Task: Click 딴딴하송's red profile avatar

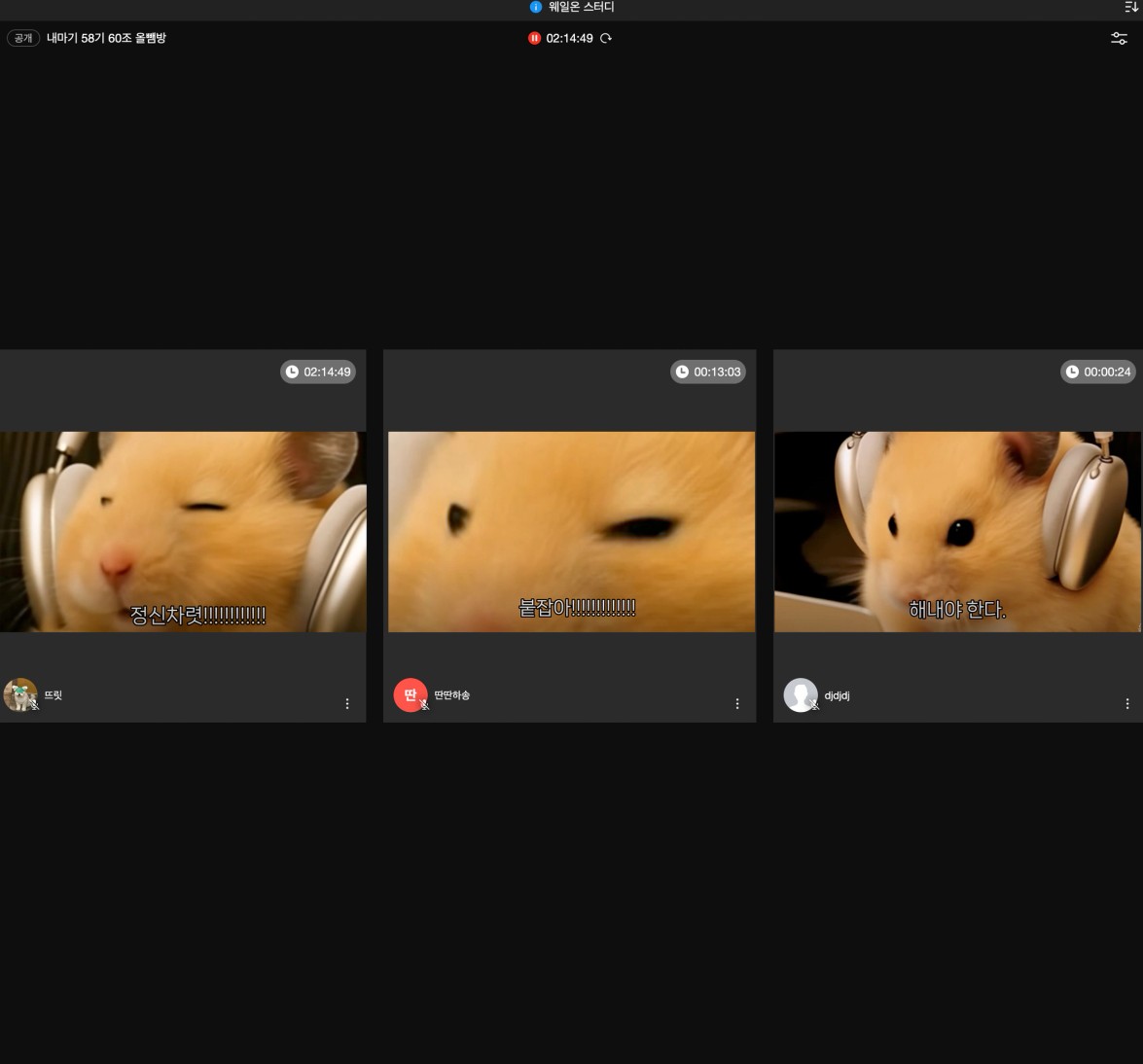Action: coord(411,695)
